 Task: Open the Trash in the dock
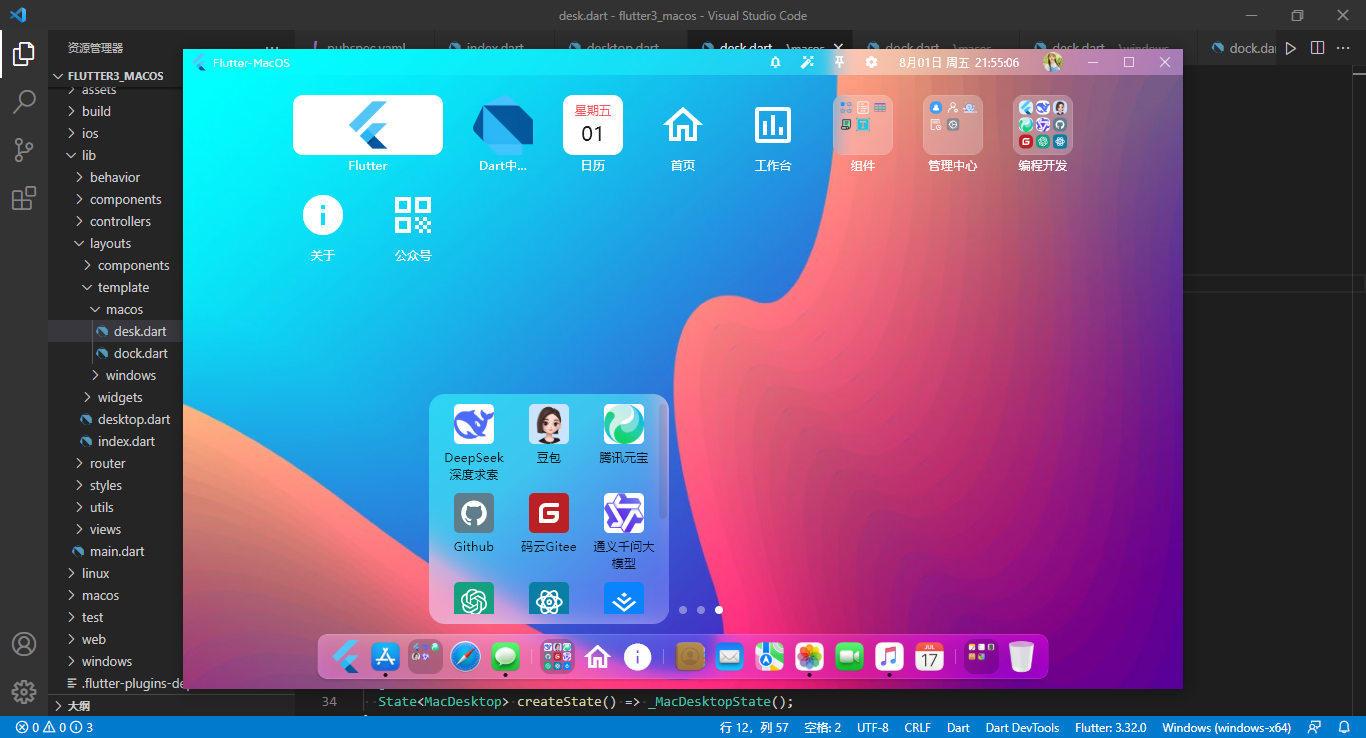pos(1022,656)
